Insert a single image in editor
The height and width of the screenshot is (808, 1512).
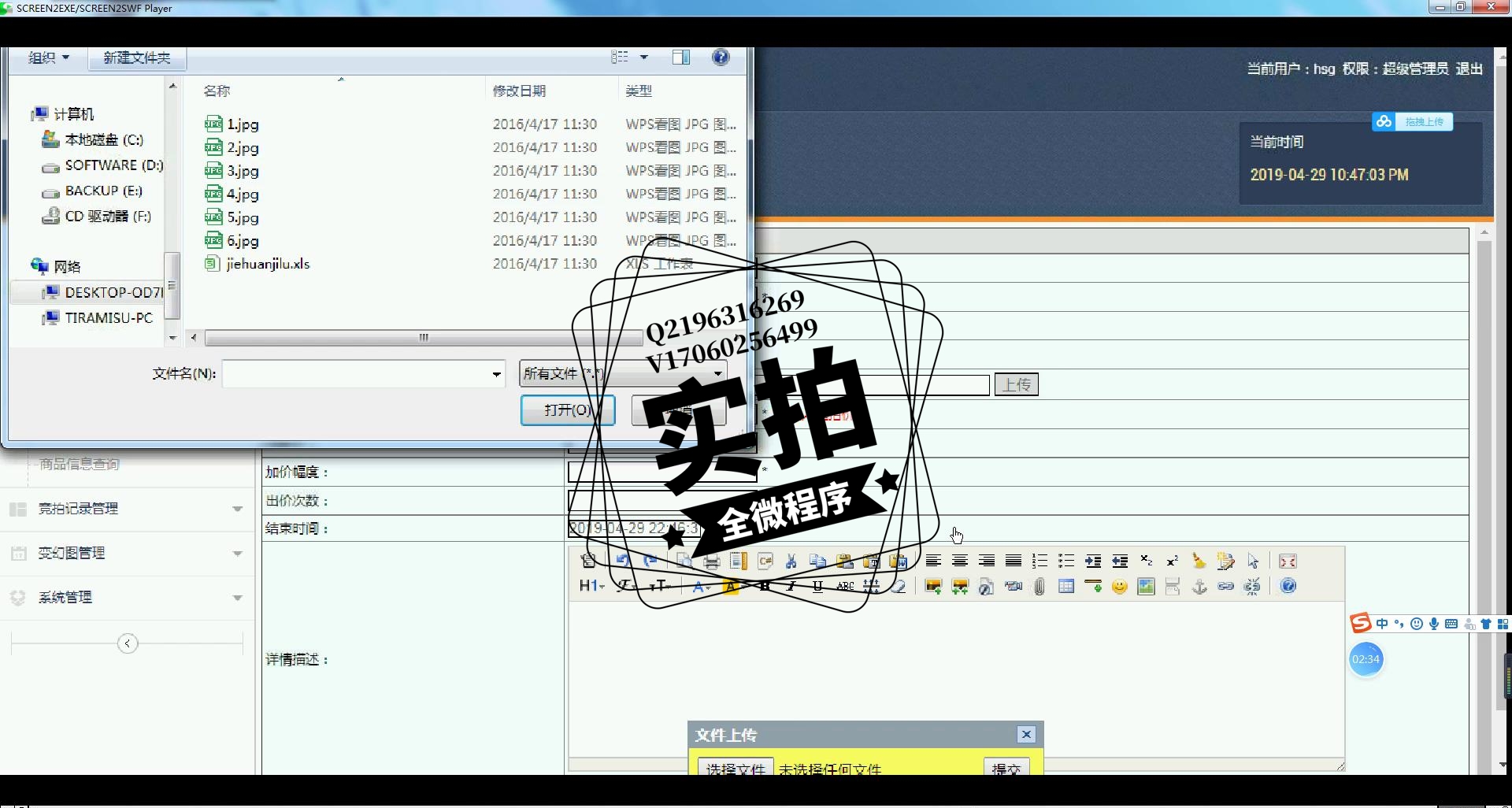(933, 587)
